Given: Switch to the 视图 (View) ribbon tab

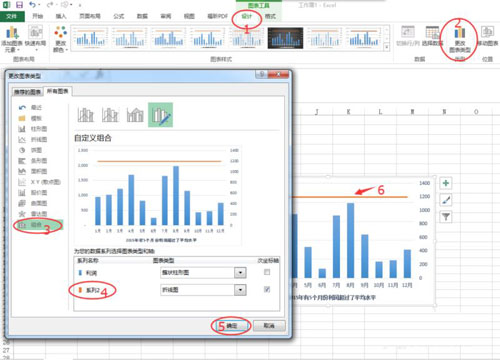Looking at the screenshot, I should (x=189, y=16).
